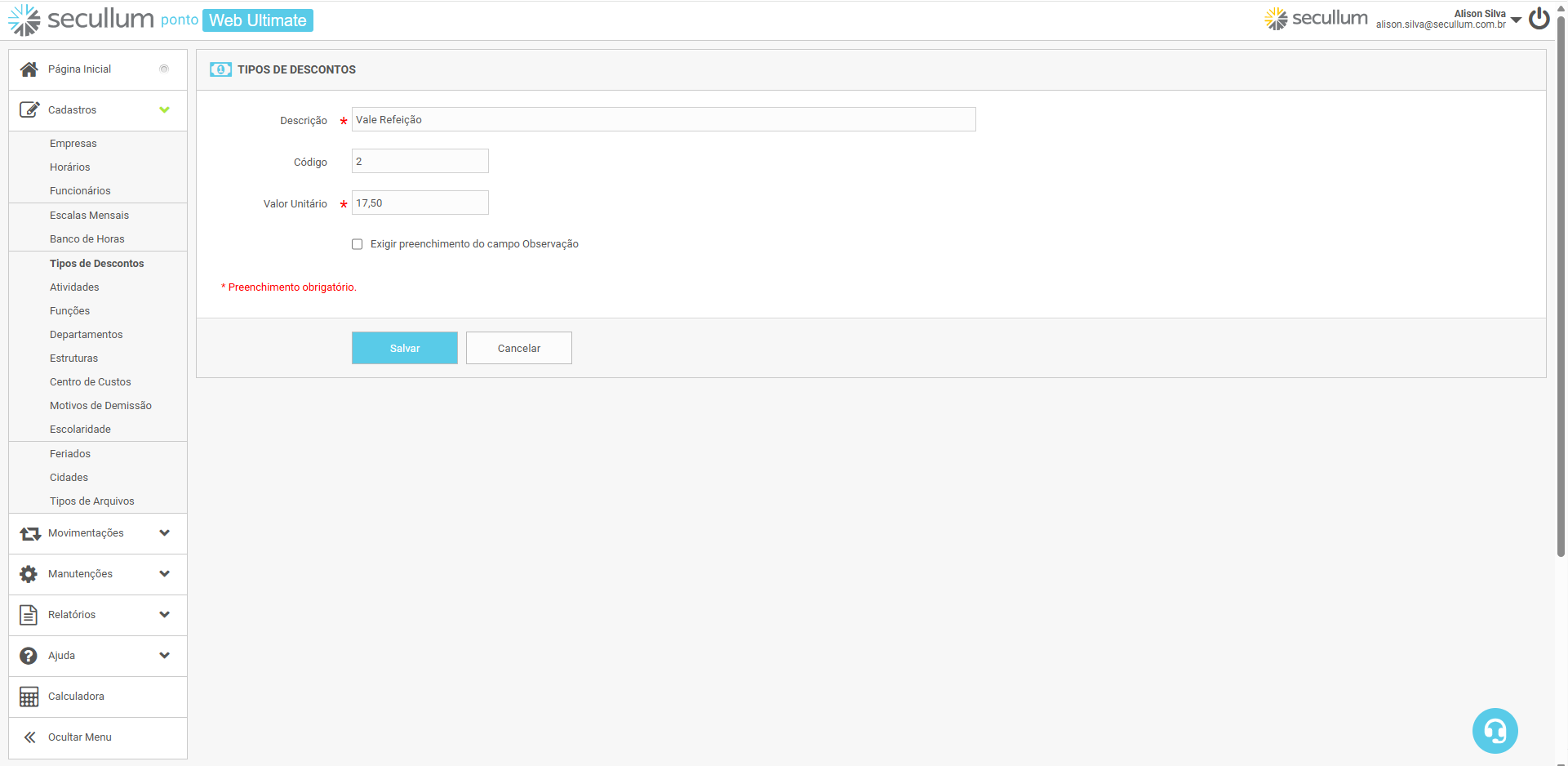This screenshot has height=766, width=1568.
Task: Click the power logout icon
Action: click(1539, 19)
